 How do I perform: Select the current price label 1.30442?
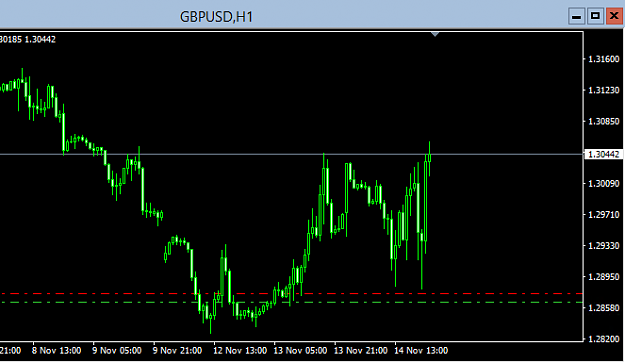click(603, 154)
